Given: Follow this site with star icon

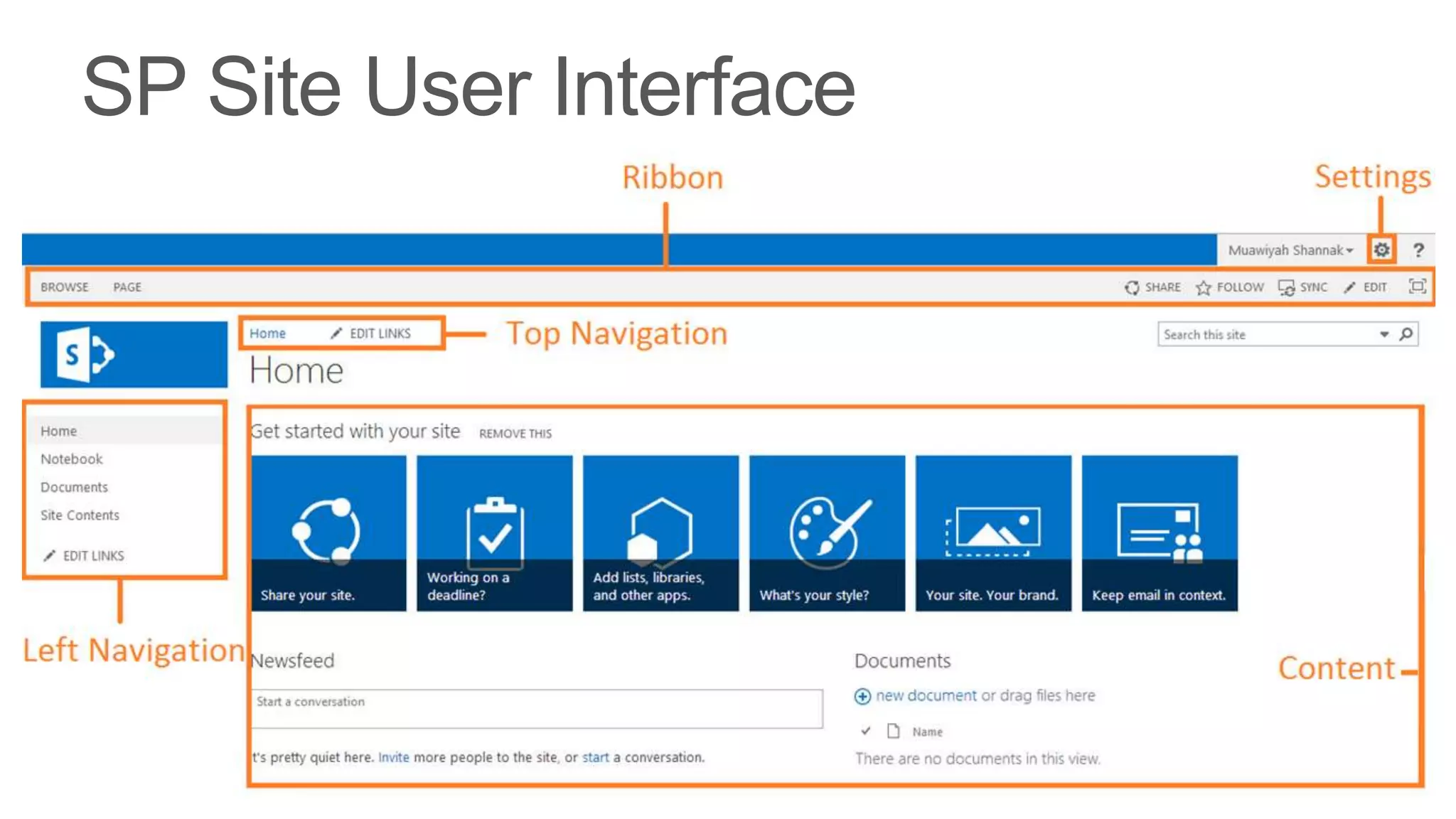Looking at the screenshot, I should (x=1204, y=287).
